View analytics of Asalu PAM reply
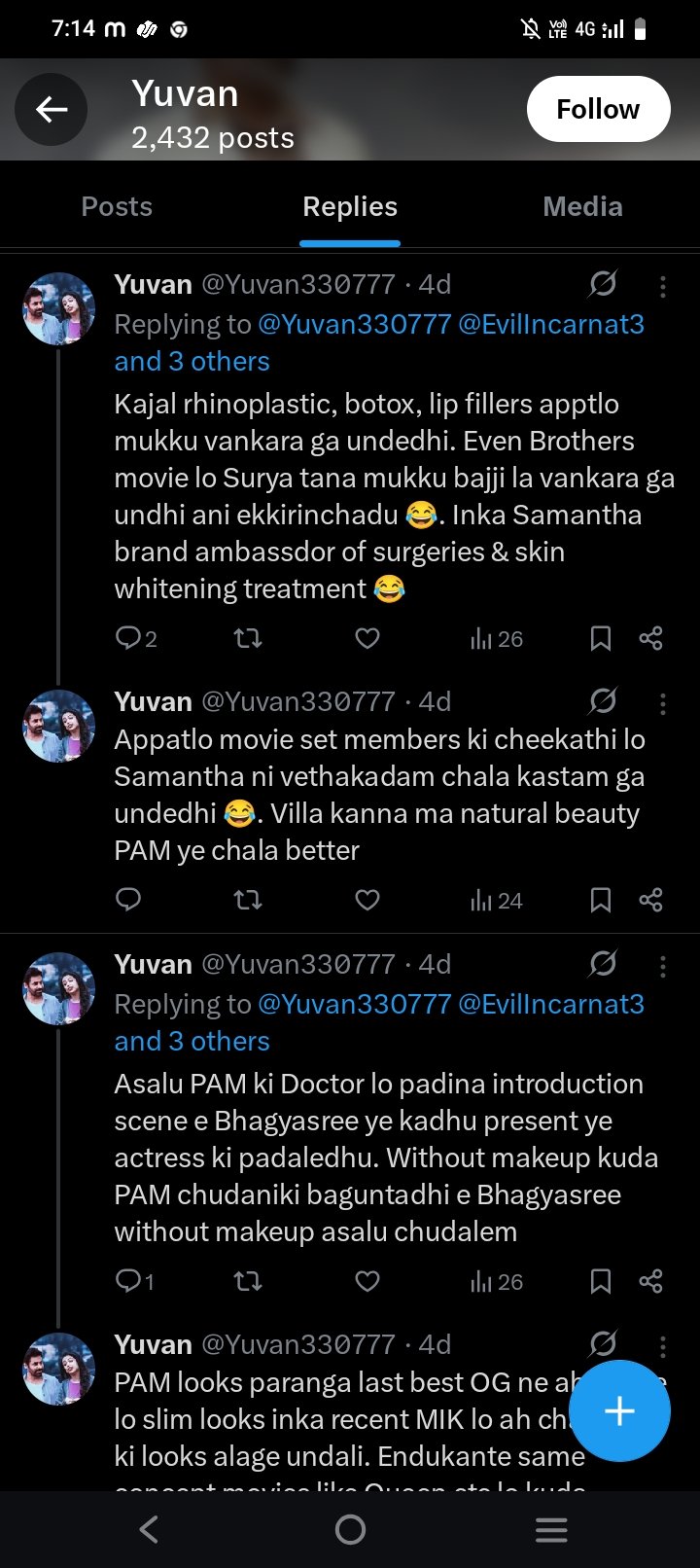Screen dimensions: 700x1568 coord(496,1282)
